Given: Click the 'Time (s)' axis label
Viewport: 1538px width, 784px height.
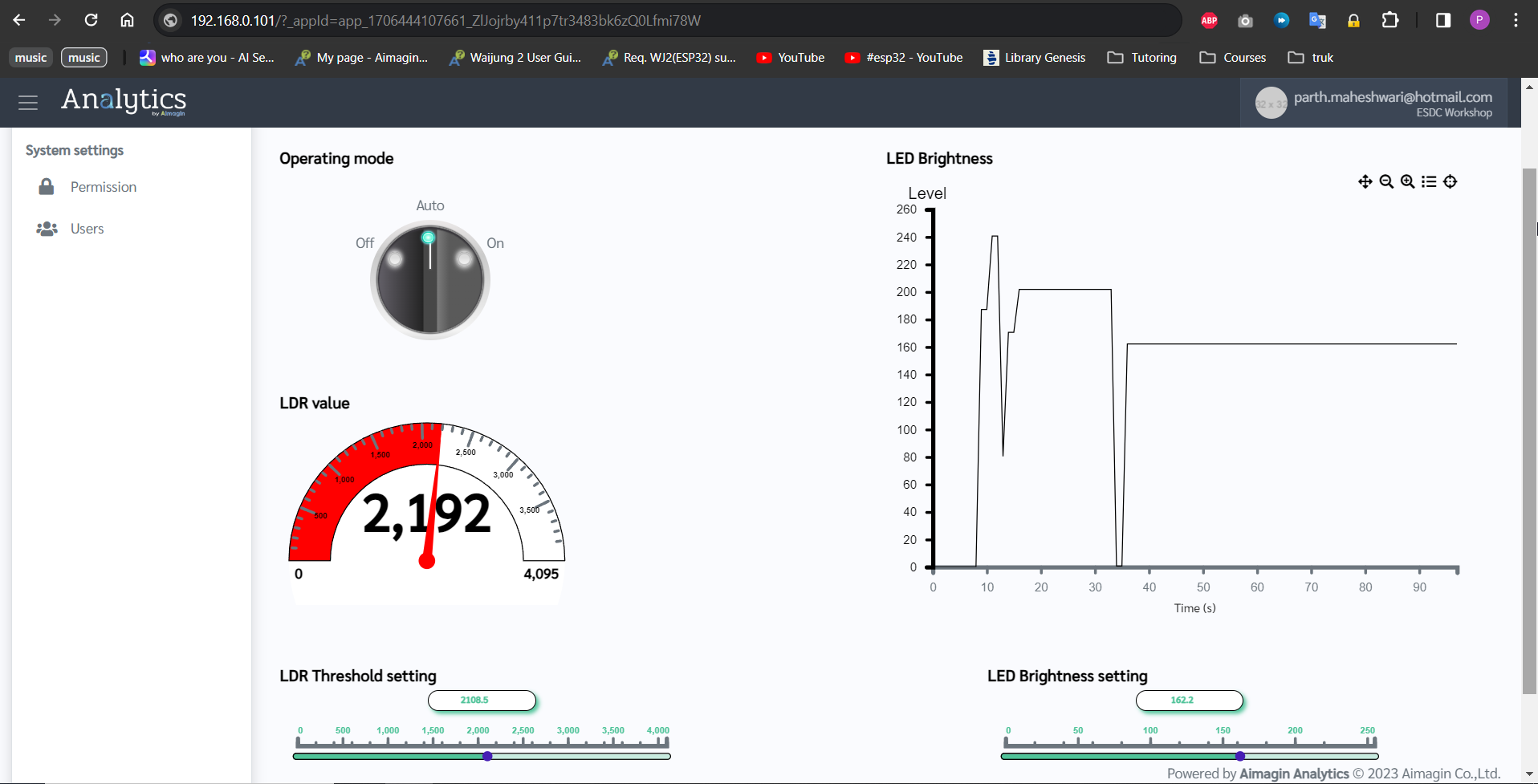Looking at the screenshot, I should (1194, 608).
